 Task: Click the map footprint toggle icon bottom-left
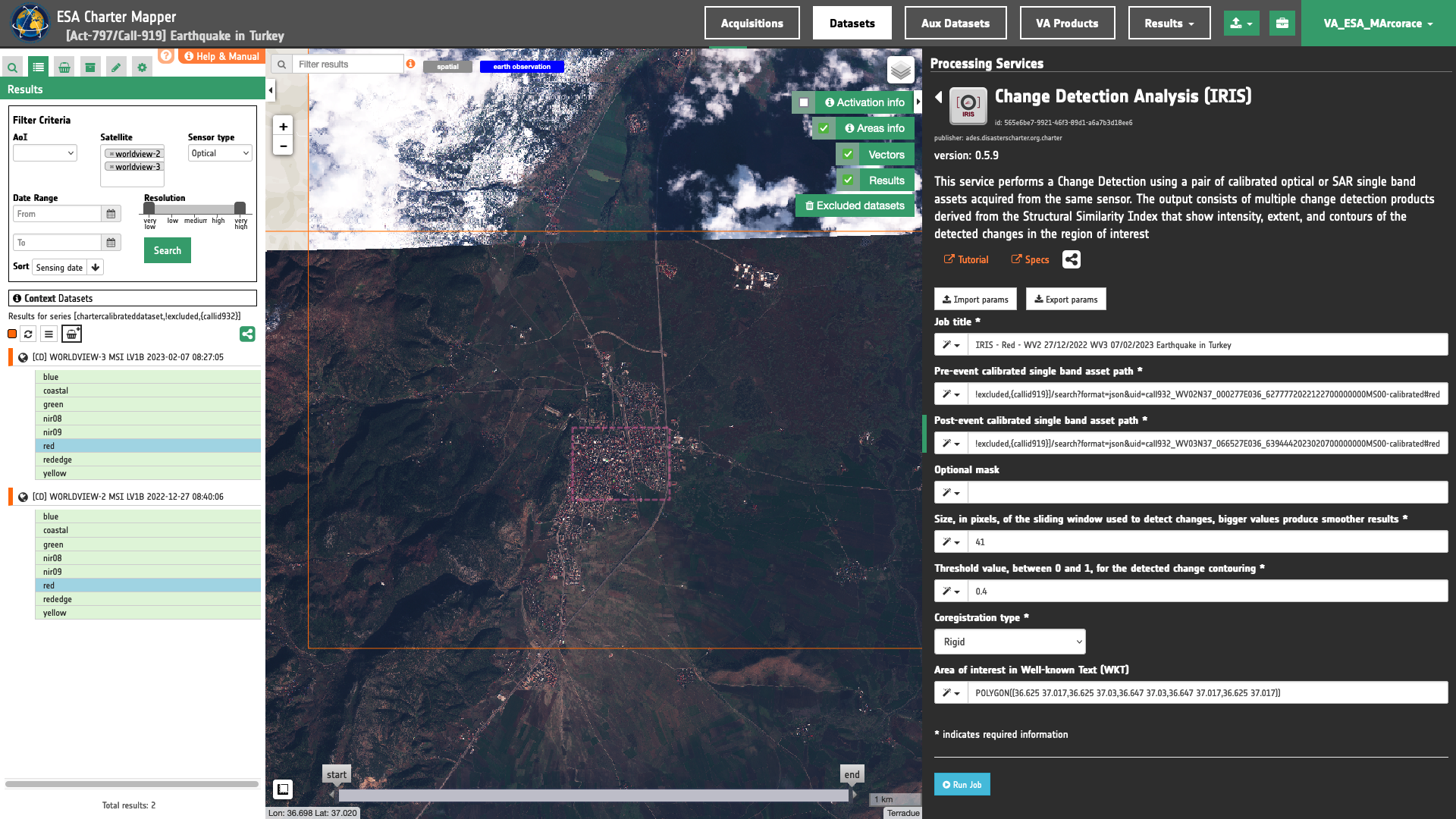click(x=283, y=789)
